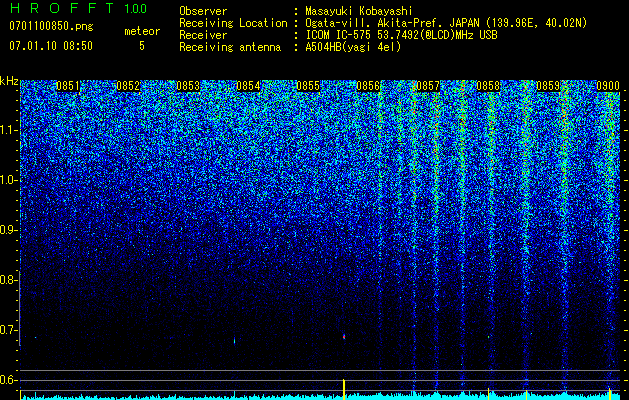Screen dimensions: 629x400
Task: Click the version number 1.00
Action: [136, 8]
